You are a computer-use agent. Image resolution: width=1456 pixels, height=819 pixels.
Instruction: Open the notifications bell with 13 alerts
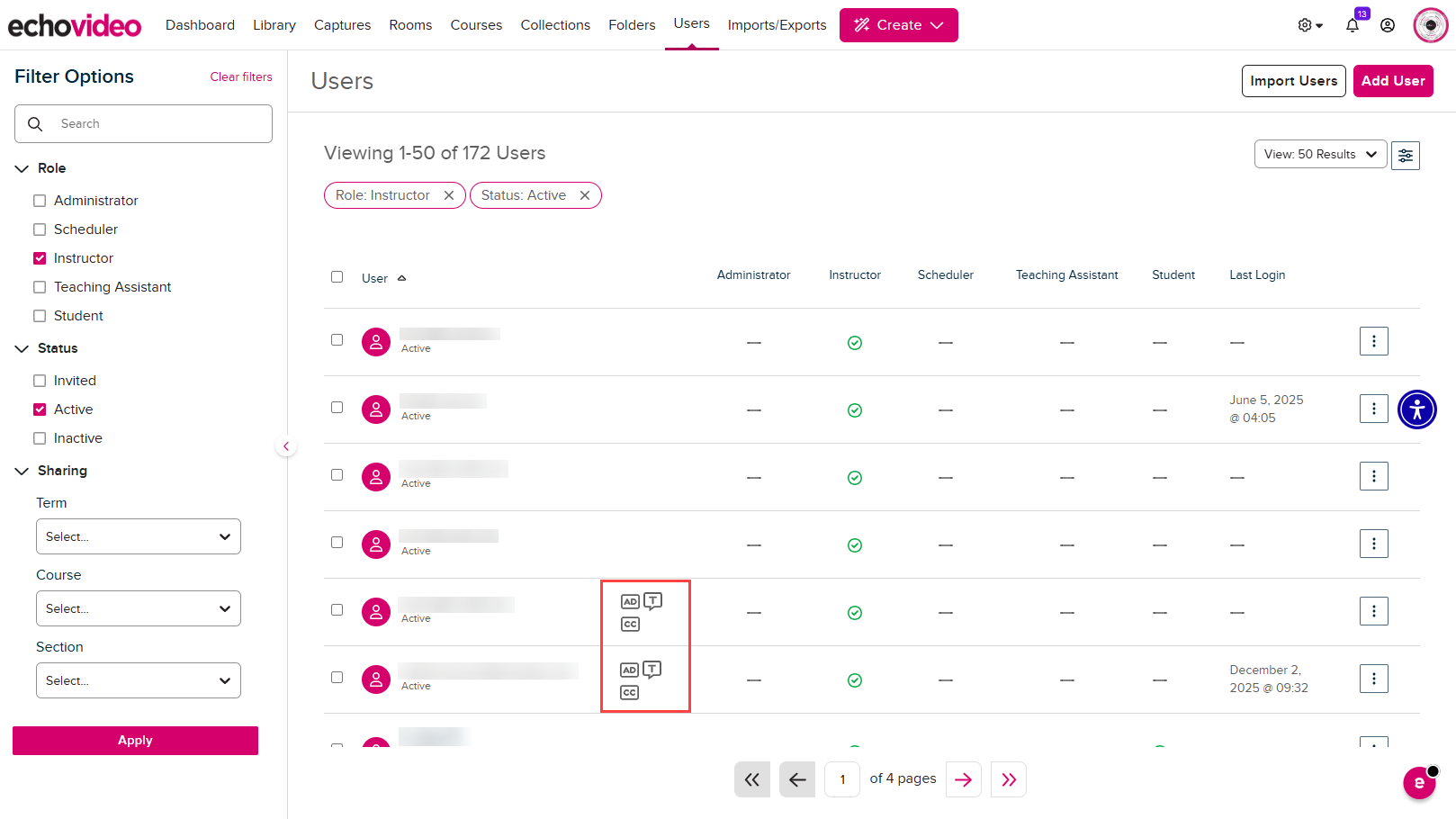click(x=1352, y=24)
